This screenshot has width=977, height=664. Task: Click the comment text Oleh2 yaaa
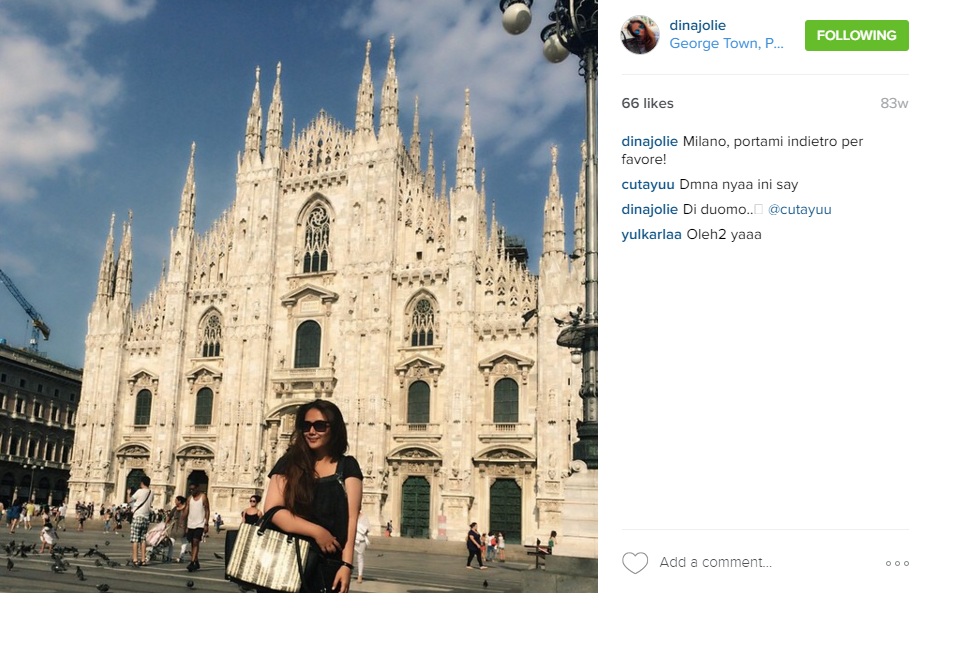(x=724, y=235)
